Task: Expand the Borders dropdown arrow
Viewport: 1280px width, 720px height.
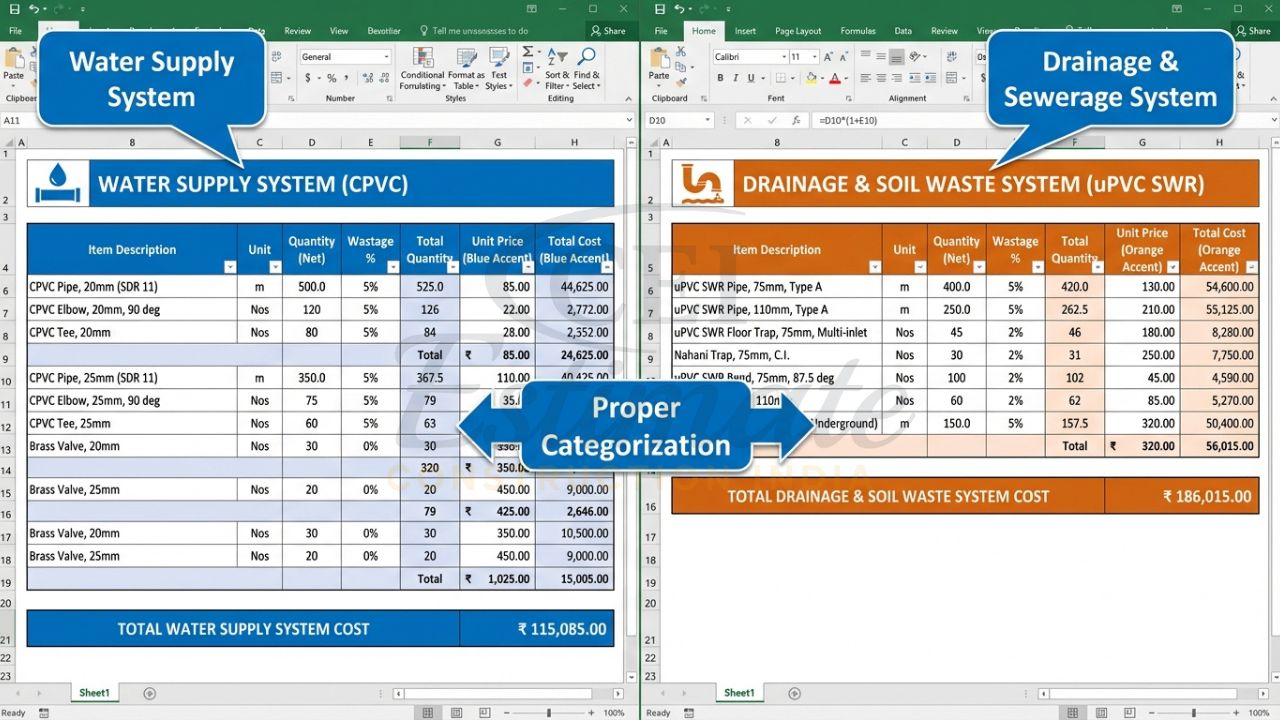Action: tap(793, 77)
